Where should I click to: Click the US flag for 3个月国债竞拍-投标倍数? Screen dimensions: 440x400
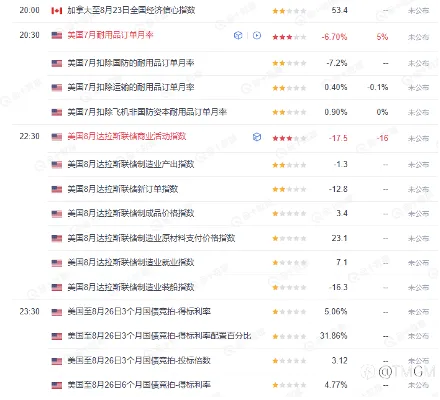57,361
